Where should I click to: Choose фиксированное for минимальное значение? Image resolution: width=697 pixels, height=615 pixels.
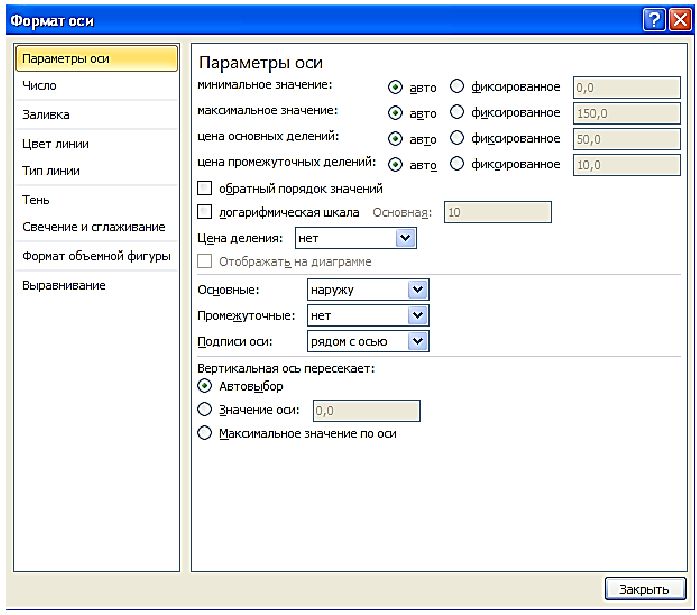pos(457,86)
